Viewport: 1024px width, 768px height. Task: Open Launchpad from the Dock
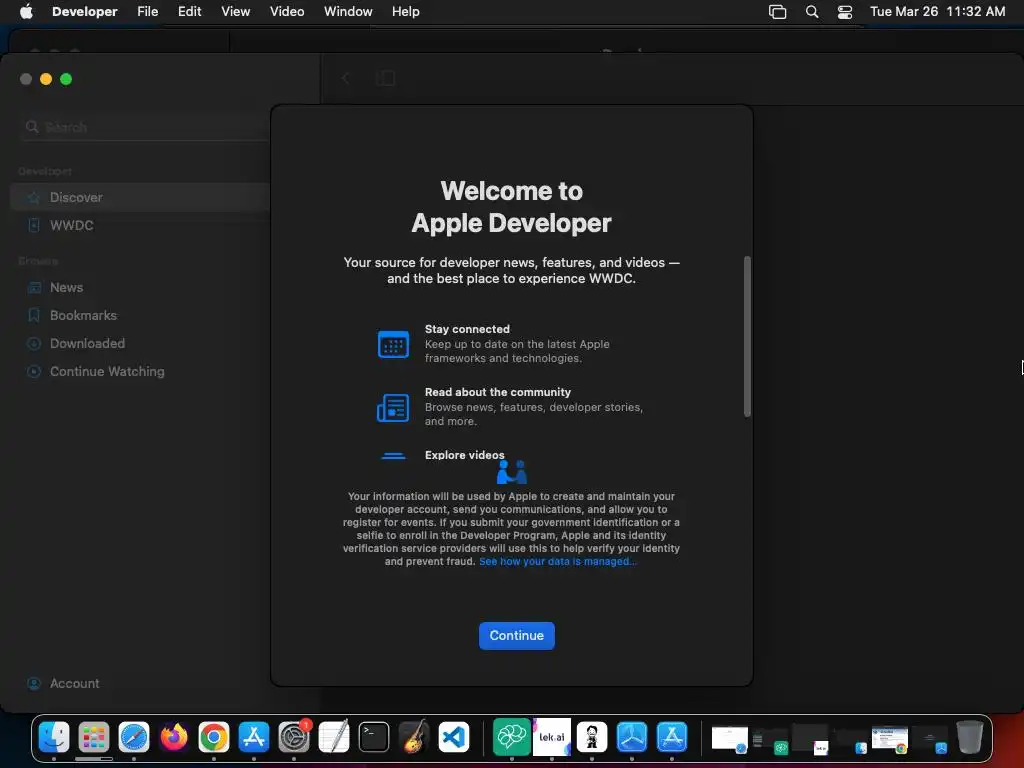94,737
